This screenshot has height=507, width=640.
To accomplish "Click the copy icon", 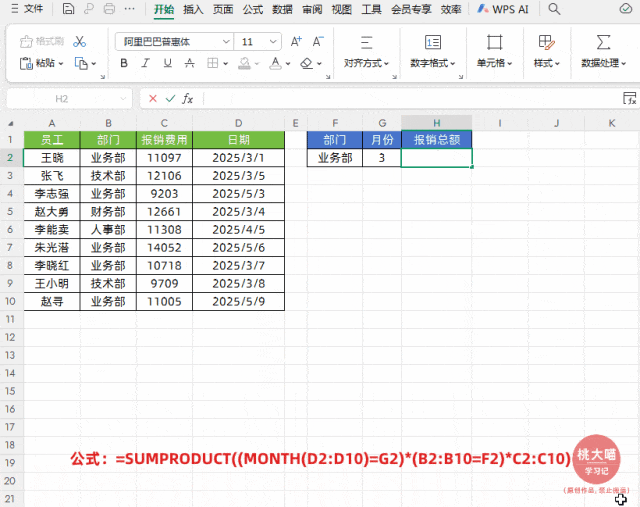I will tap(81, 63).
